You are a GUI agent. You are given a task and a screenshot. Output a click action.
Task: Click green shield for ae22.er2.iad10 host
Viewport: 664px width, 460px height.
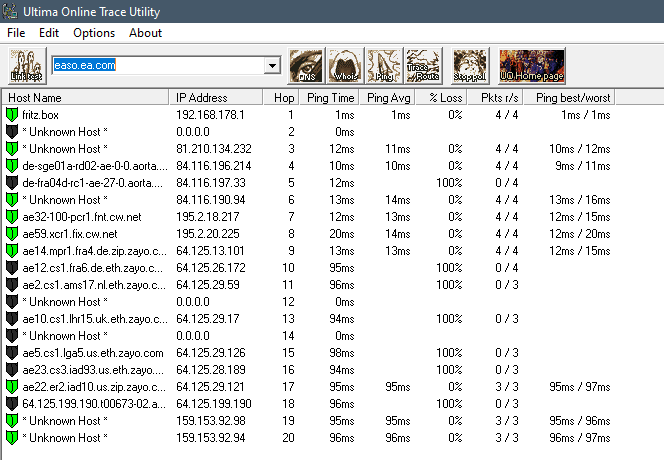click(x=12, y=387)
